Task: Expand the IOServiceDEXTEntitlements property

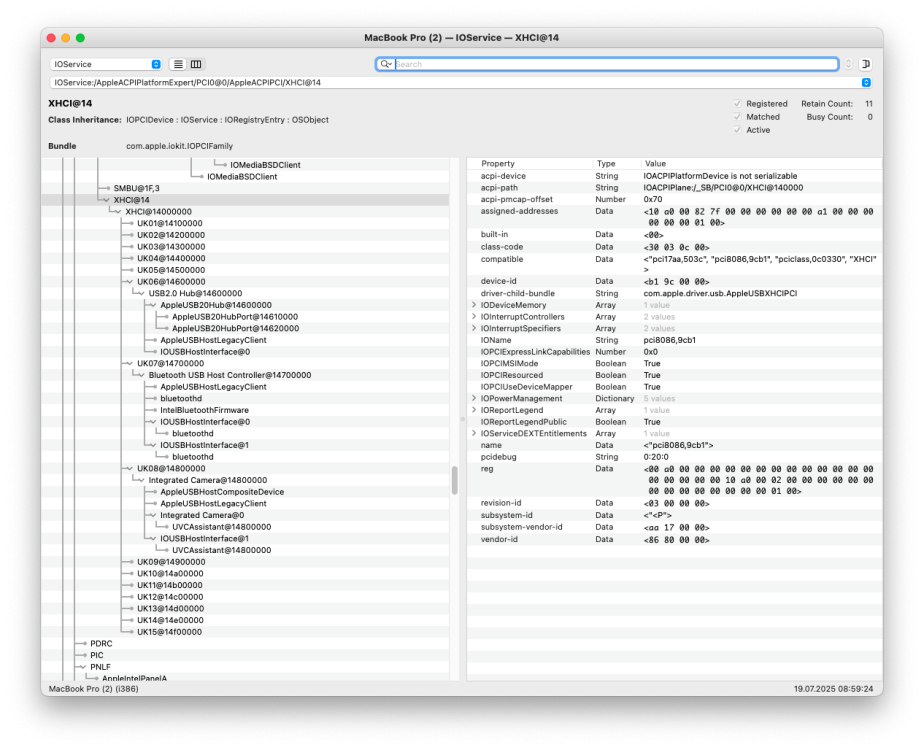Action: (474, 434)
